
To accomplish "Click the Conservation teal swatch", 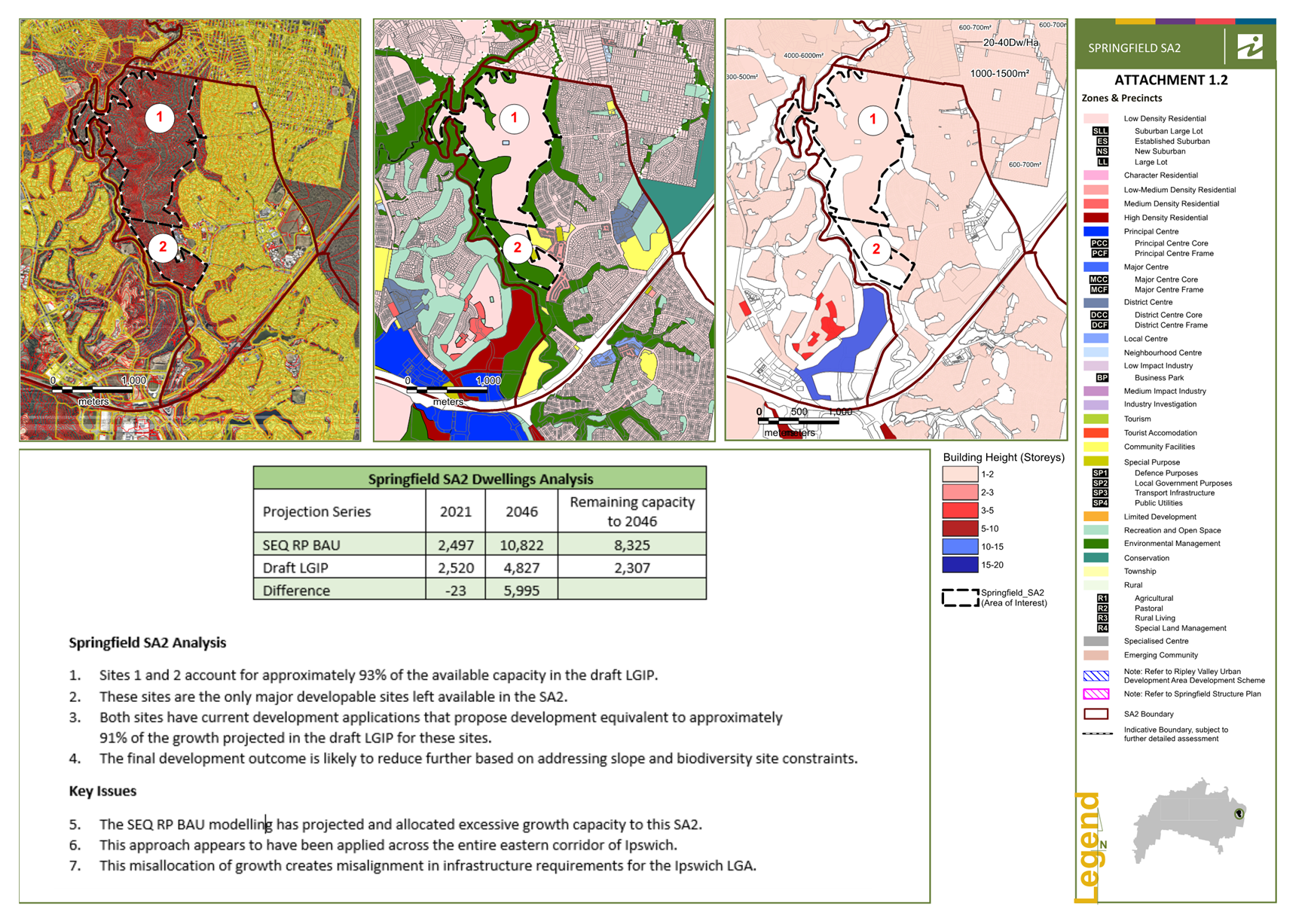I will [x=1096, y=558].
